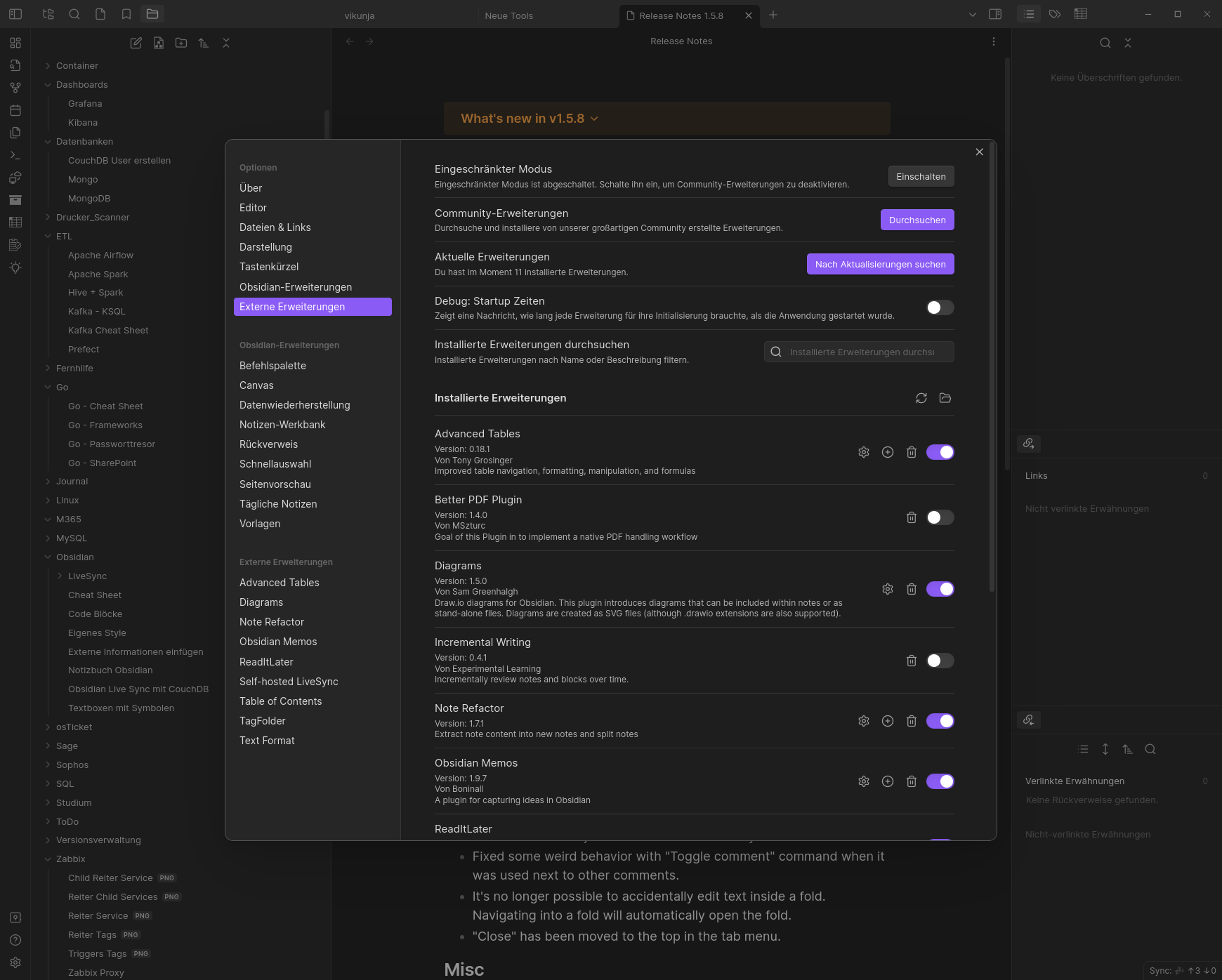Open the Diagrams plugin settings gear
1222x980 pixels.
888,589
